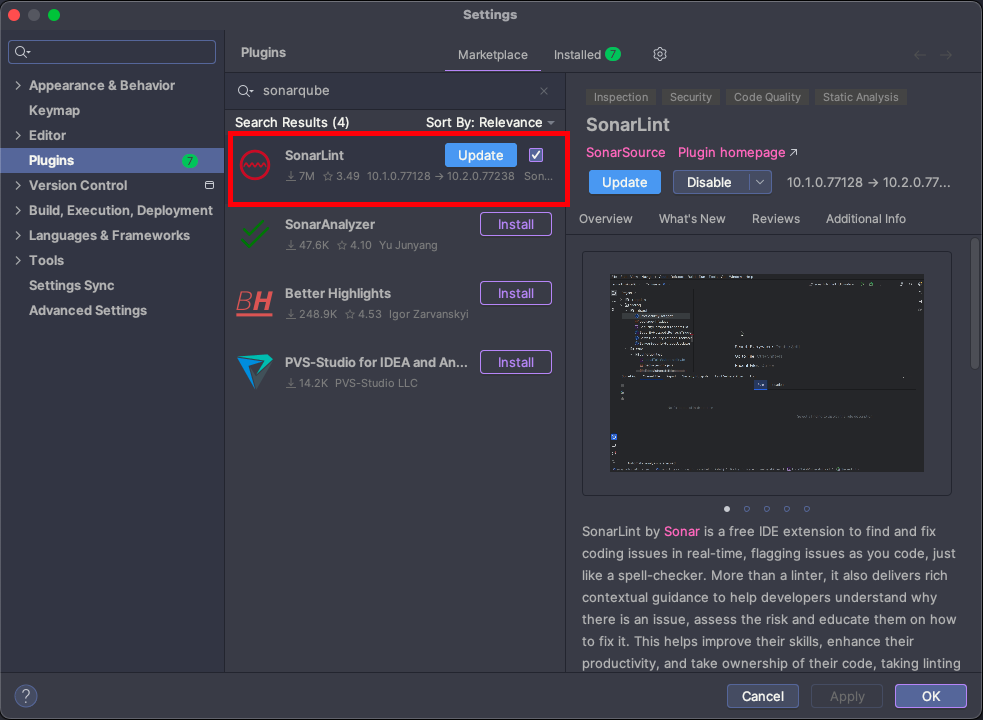
Task: Click the SonarLint plugin logo icon
Action: pos(255,165)
